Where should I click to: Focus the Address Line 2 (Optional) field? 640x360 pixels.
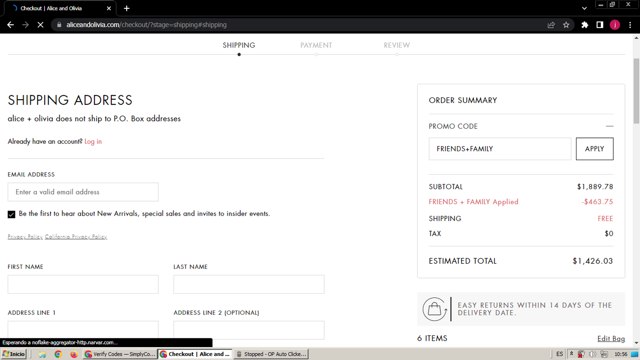coord(249,330)
